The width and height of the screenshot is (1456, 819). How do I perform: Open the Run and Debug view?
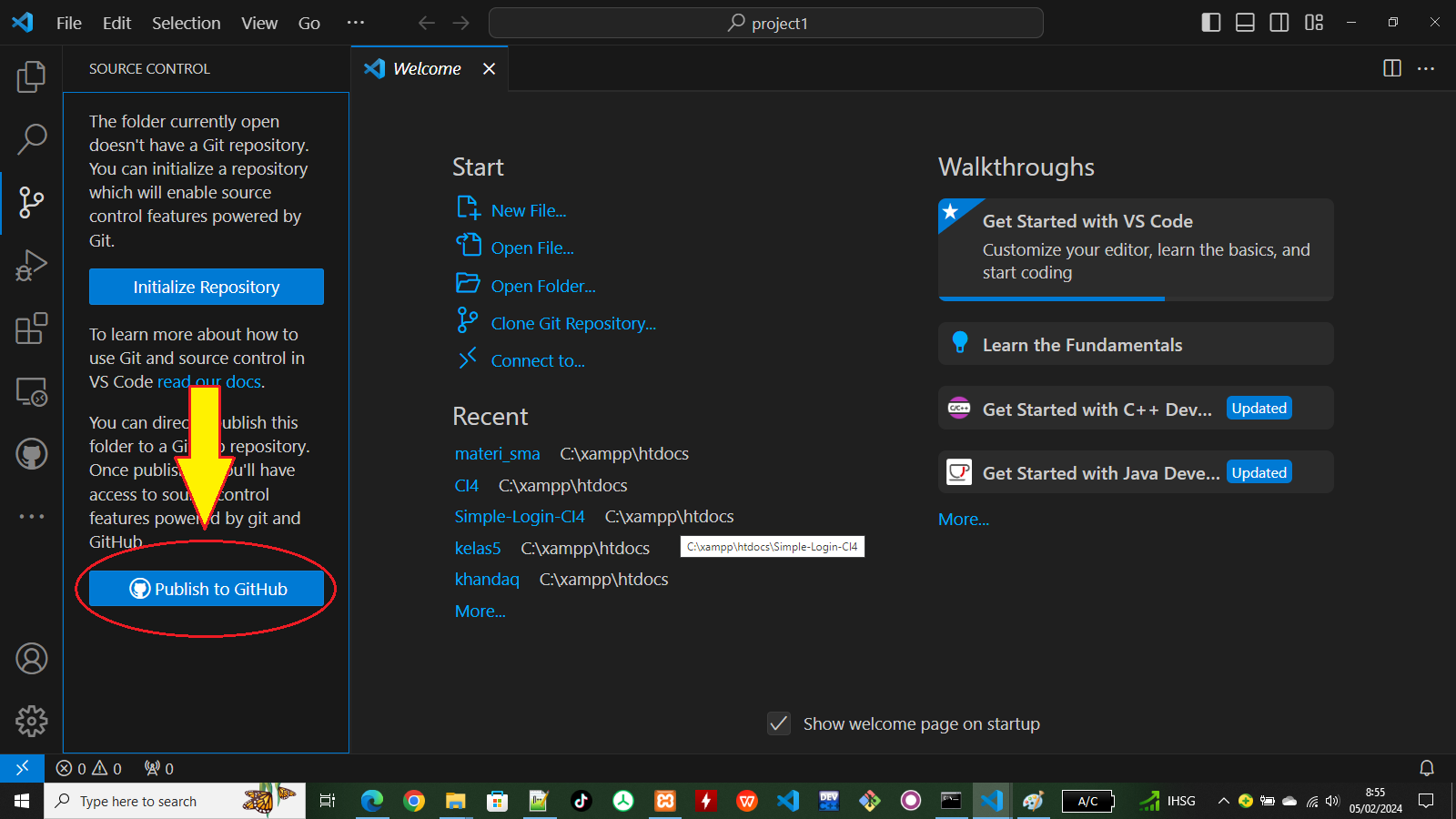click(x=31, y=265)
